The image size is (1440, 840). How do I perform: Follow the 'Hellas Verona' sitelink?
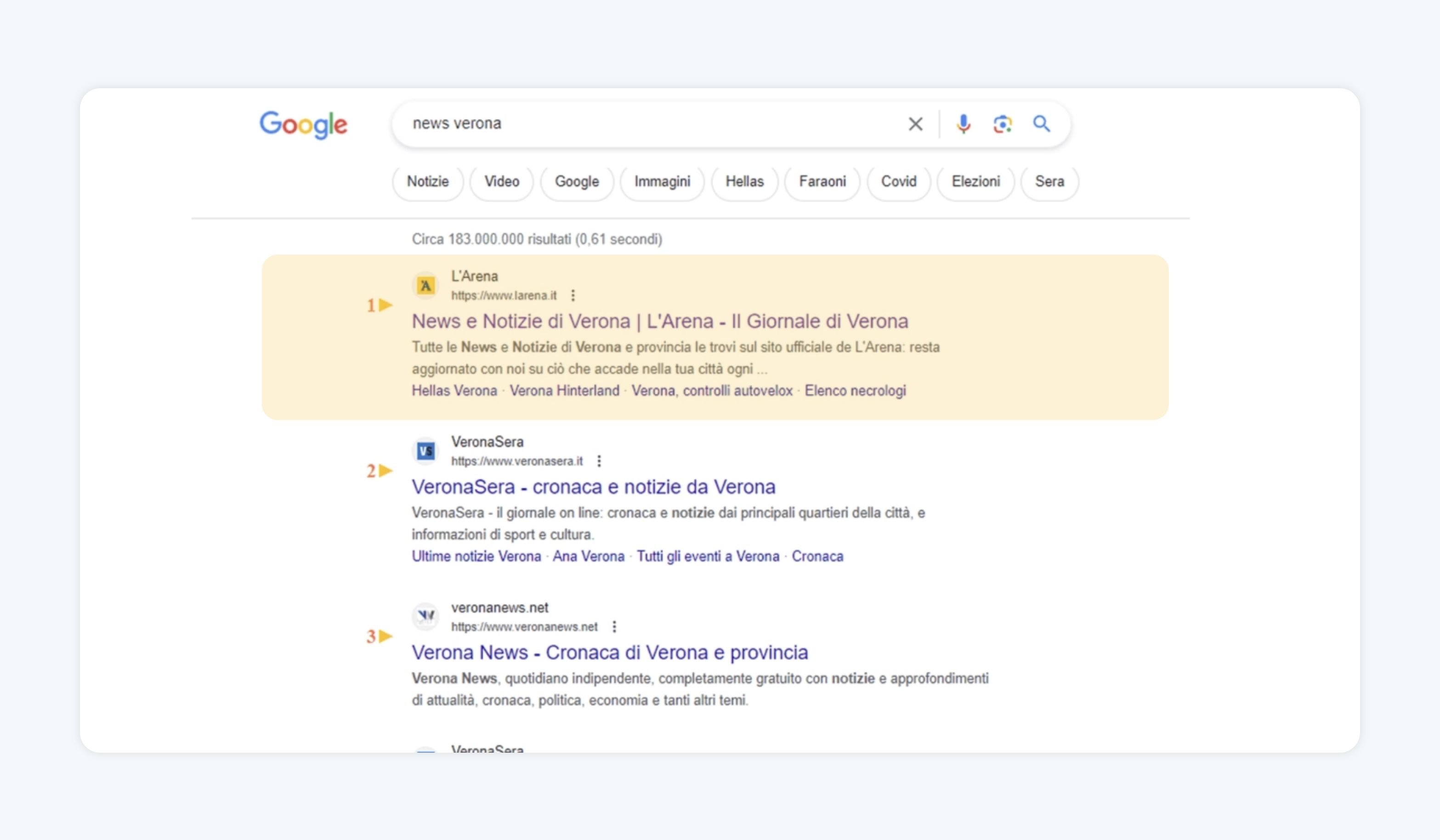[x=454, y=391]
